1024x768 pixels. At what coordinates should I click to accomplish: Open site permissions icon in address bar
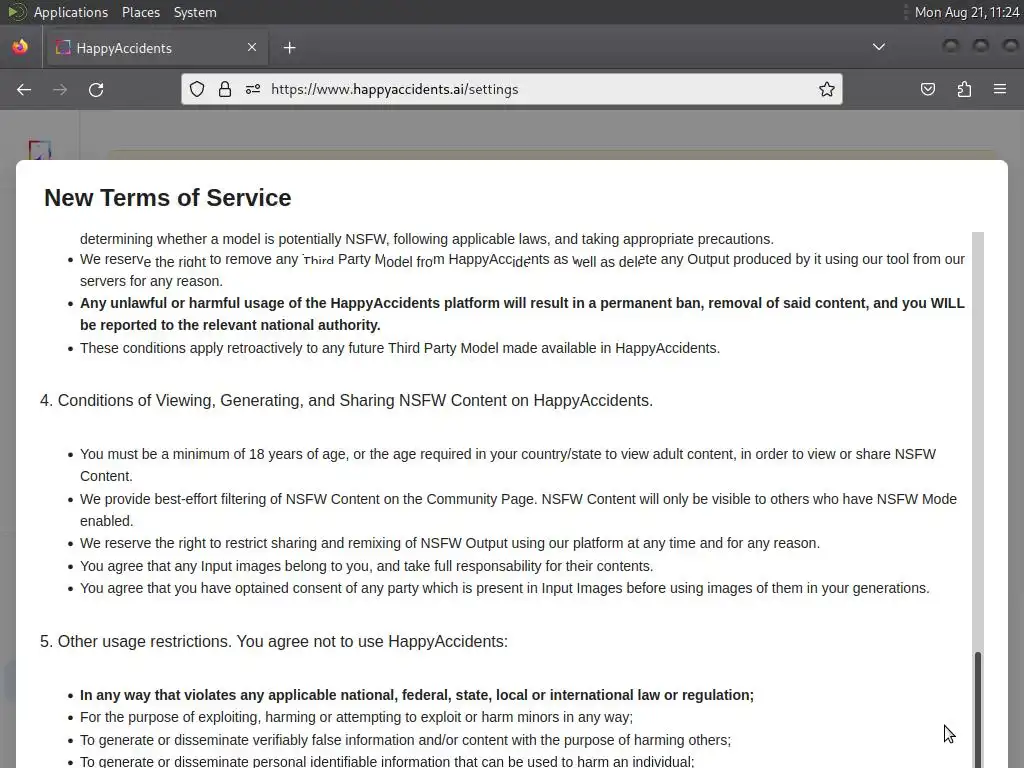[253, 89]
